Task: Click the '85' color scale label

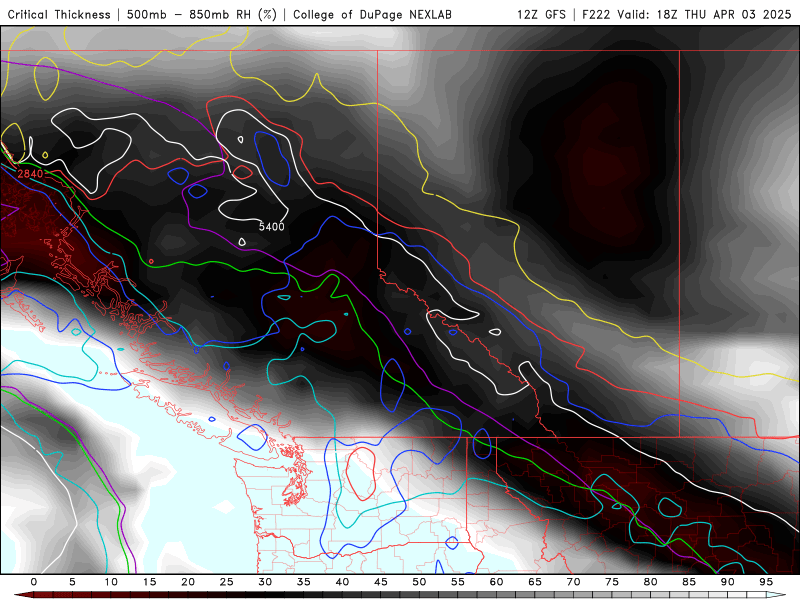Action: pos(689,582)
